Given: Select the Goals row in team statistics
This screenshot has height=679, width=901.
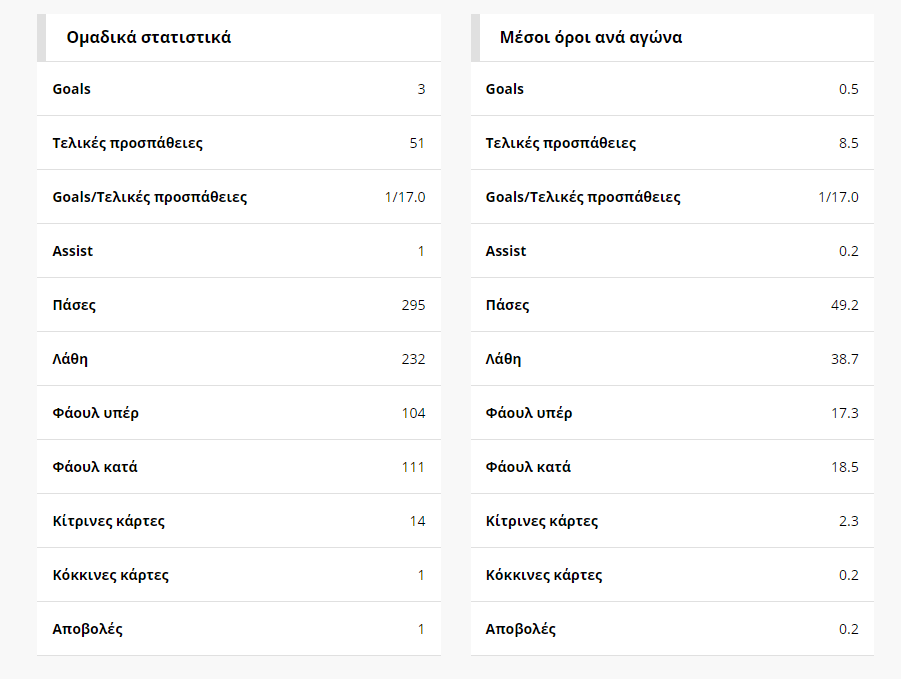Looking at the screenshot, I should (x=239, y=89).
